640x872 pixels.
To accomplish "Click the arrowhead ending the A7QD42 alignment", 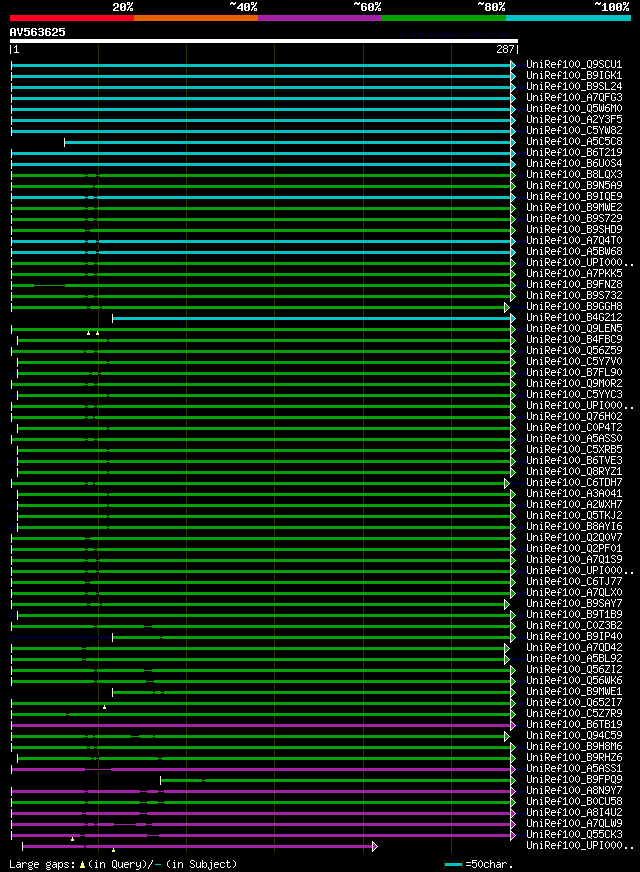I will coord(507,648).
